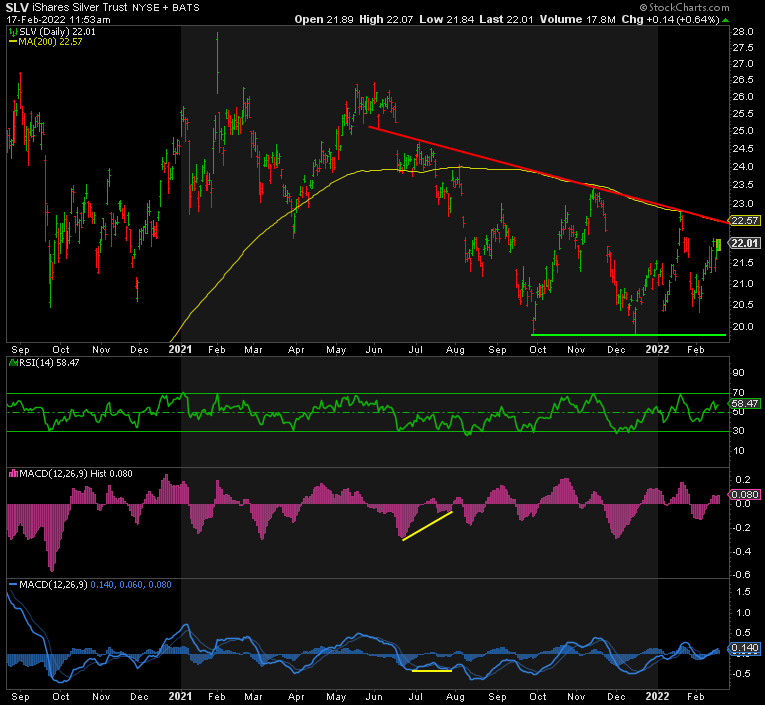
Task: Click the 'iShares Silver Trust' title text
Action: click(80, 7)
